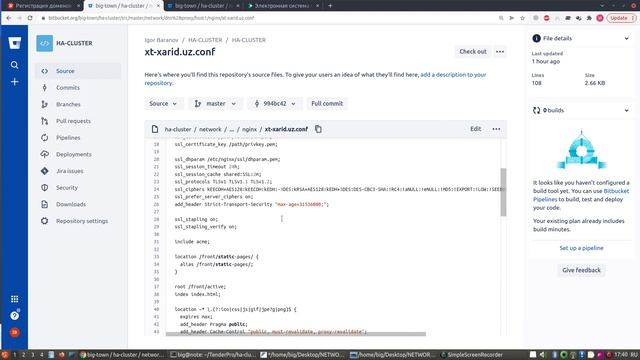Open the big@note terminal taskbar entry

[x=212, y=355]
